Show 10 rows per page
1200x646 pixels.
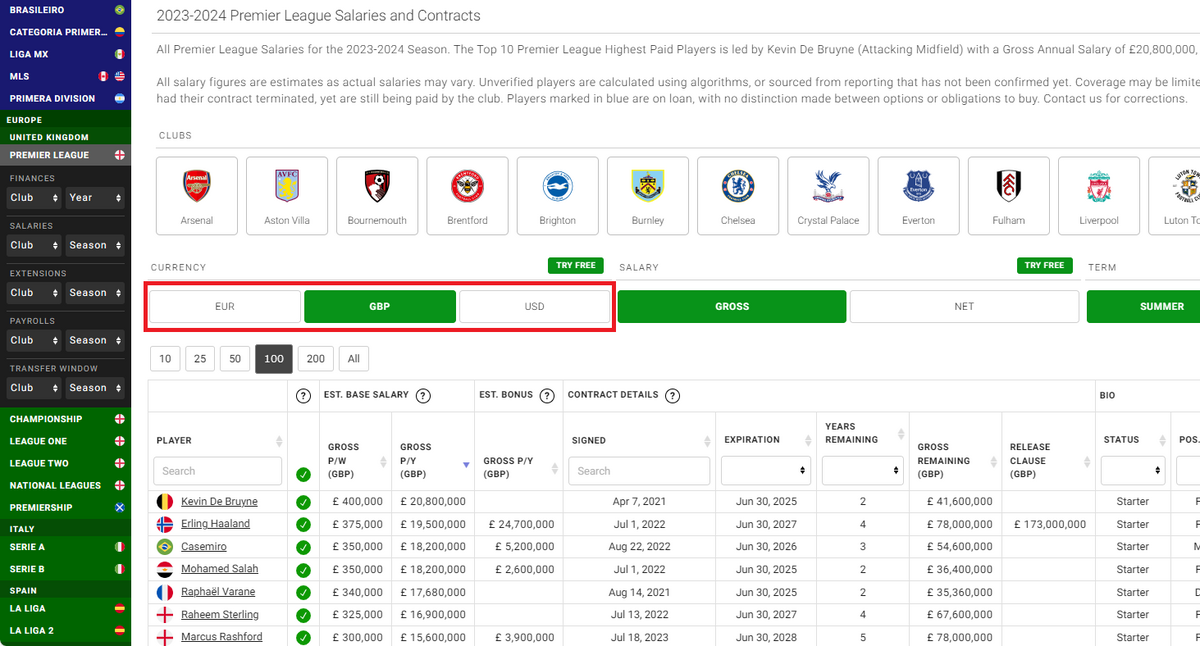pos(165,359)
